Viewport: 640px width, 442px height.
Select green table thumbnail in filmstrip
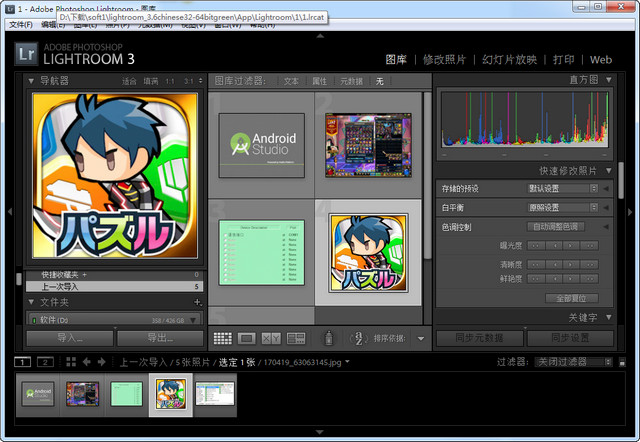click(127, 394)
